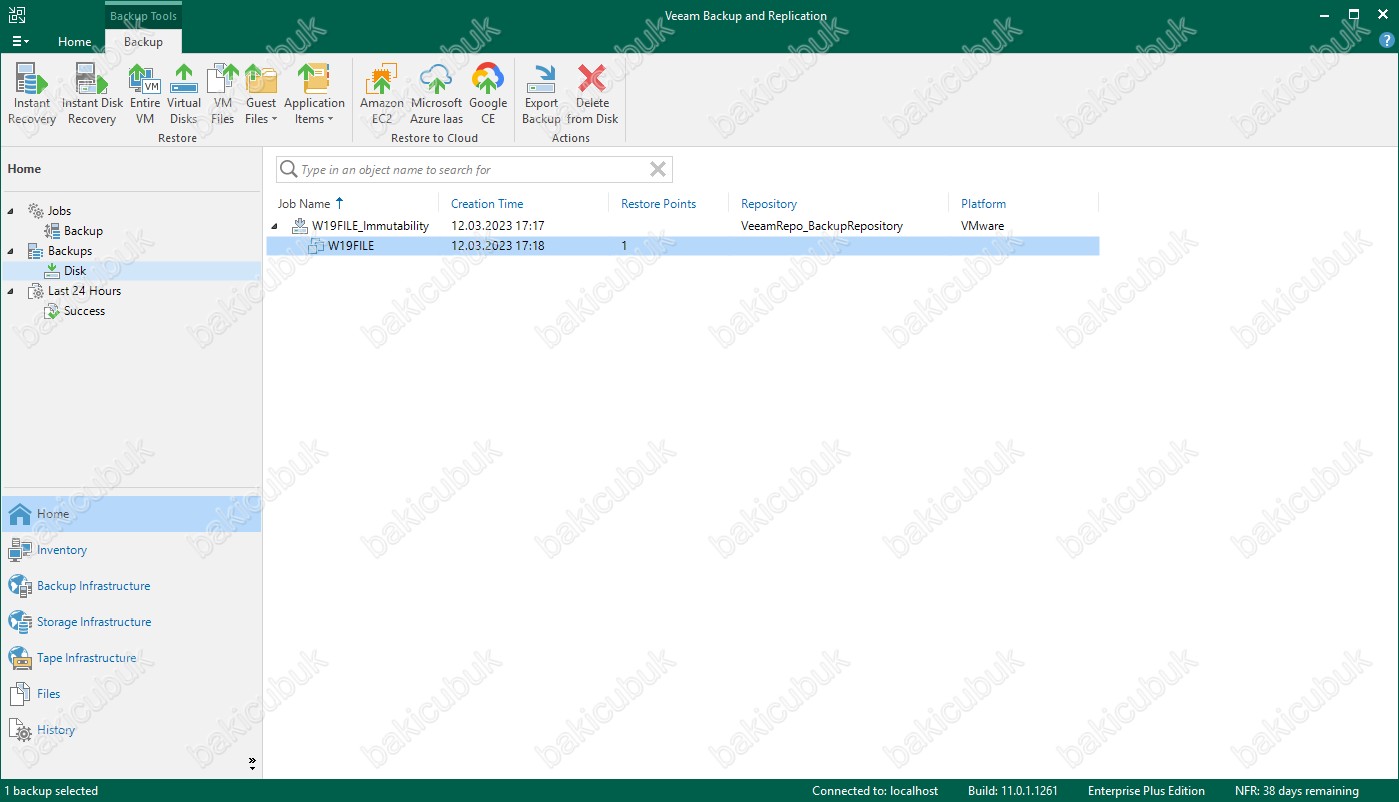Switch to the Home ribbon tab
The width and height of the screenshot is (1399, 802).
pos(75,42)
